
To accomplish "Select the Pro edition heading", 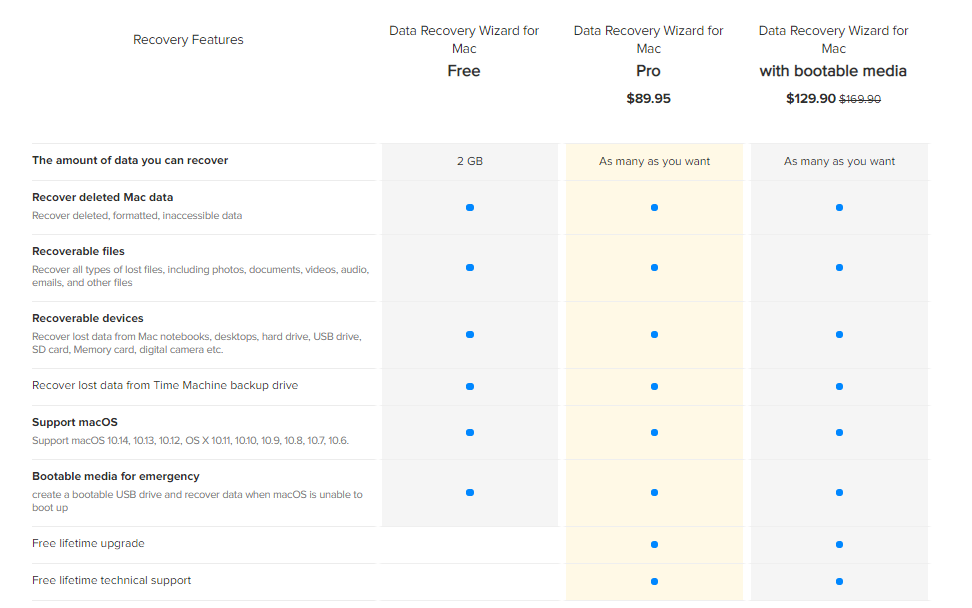I will click(648, 71).
